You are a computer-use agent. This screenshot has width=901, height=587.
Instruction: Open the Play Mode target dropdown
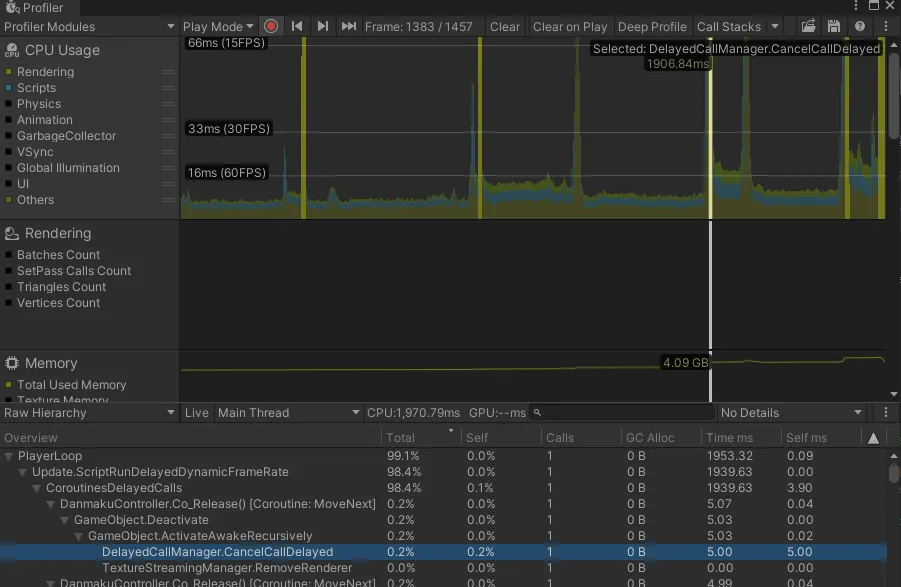219,27
